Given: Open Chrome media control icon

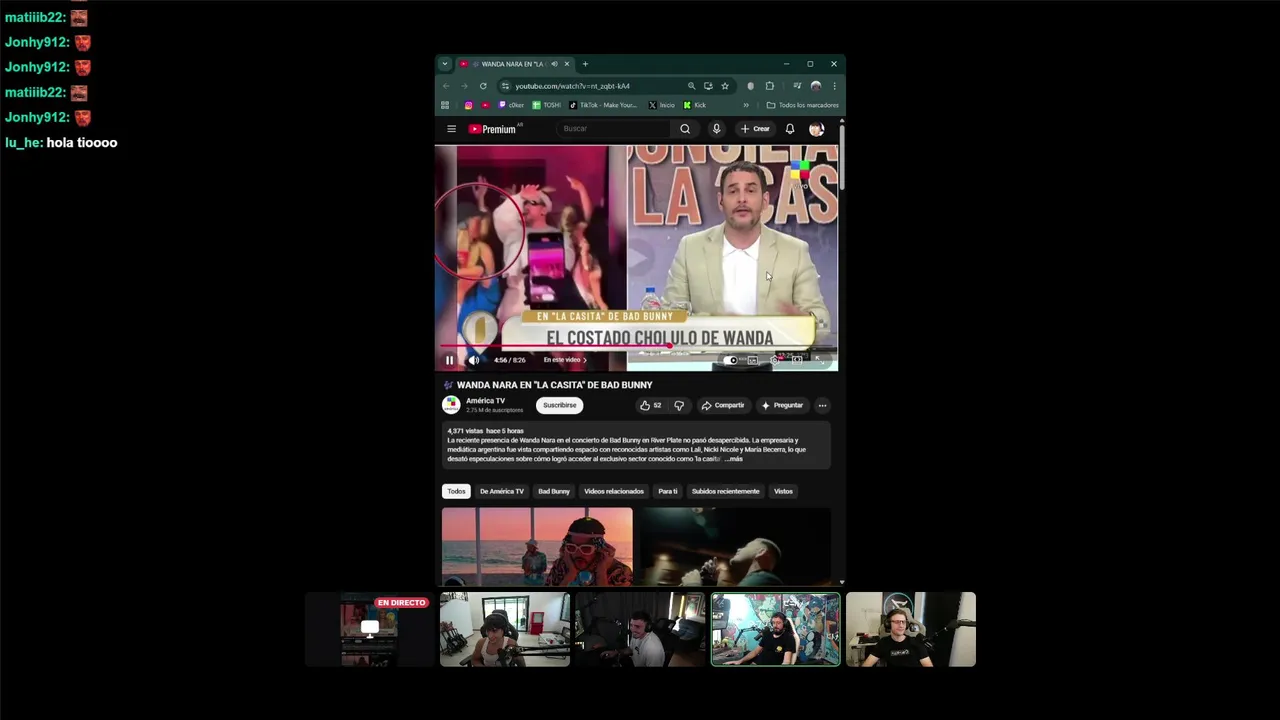Looking at the screenshot, I should pos(797,86).
